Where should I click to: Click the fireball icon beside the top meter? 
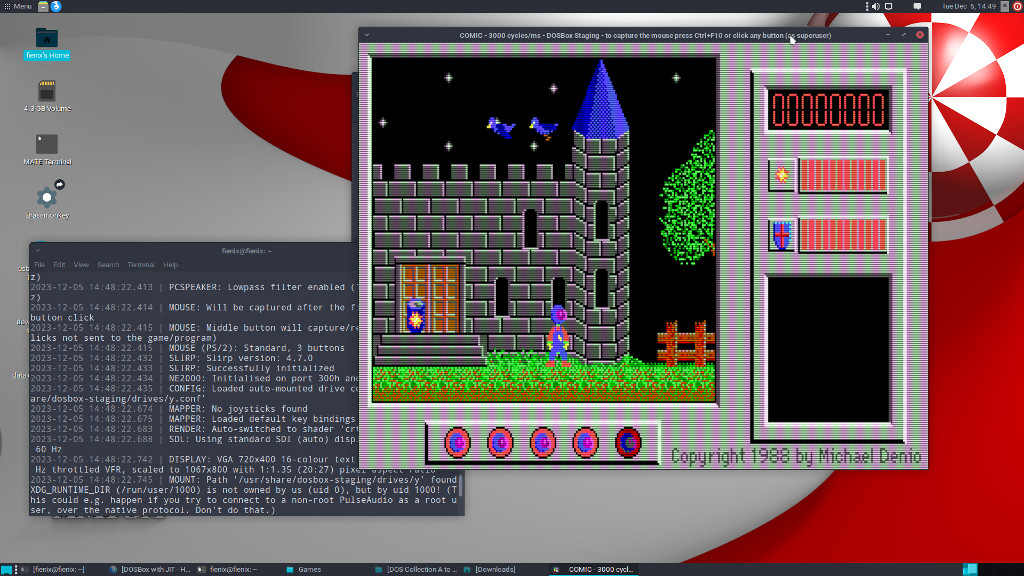coord(781,174)
